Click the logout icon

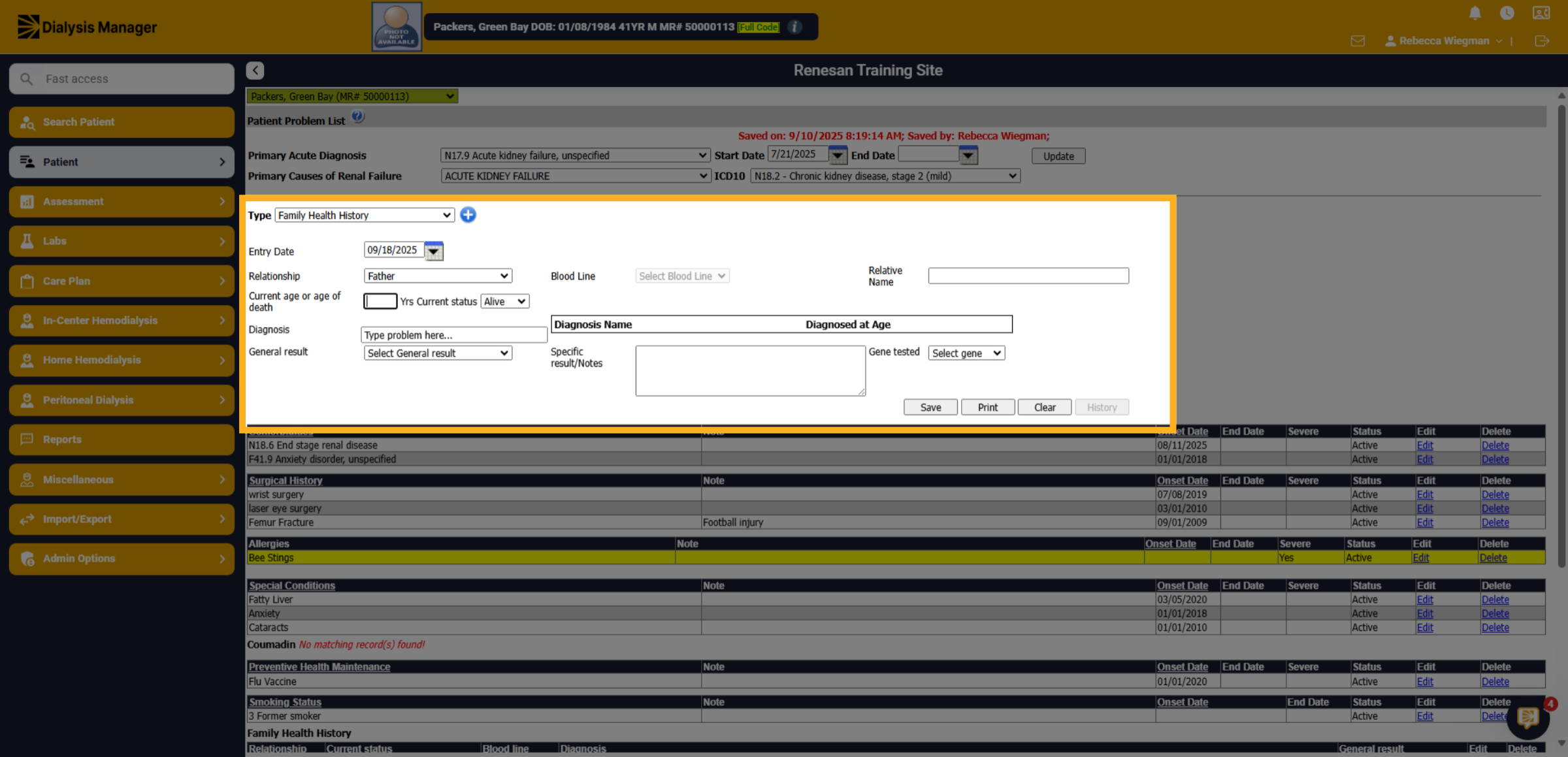1542,41
